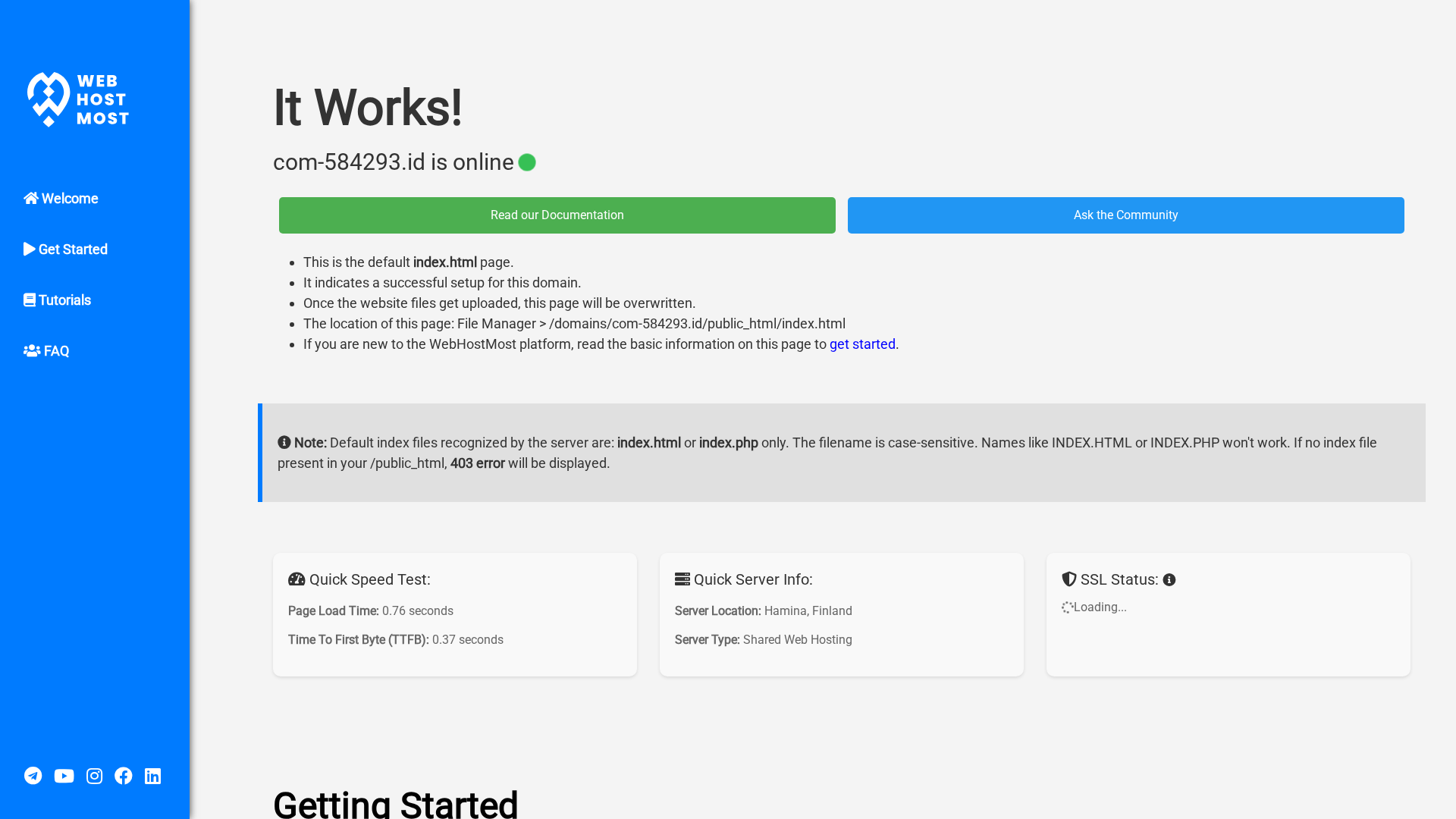The width and height of the screenshot is (1456, 819).
Task: Click the green online status dot
Action: (527, 162)
